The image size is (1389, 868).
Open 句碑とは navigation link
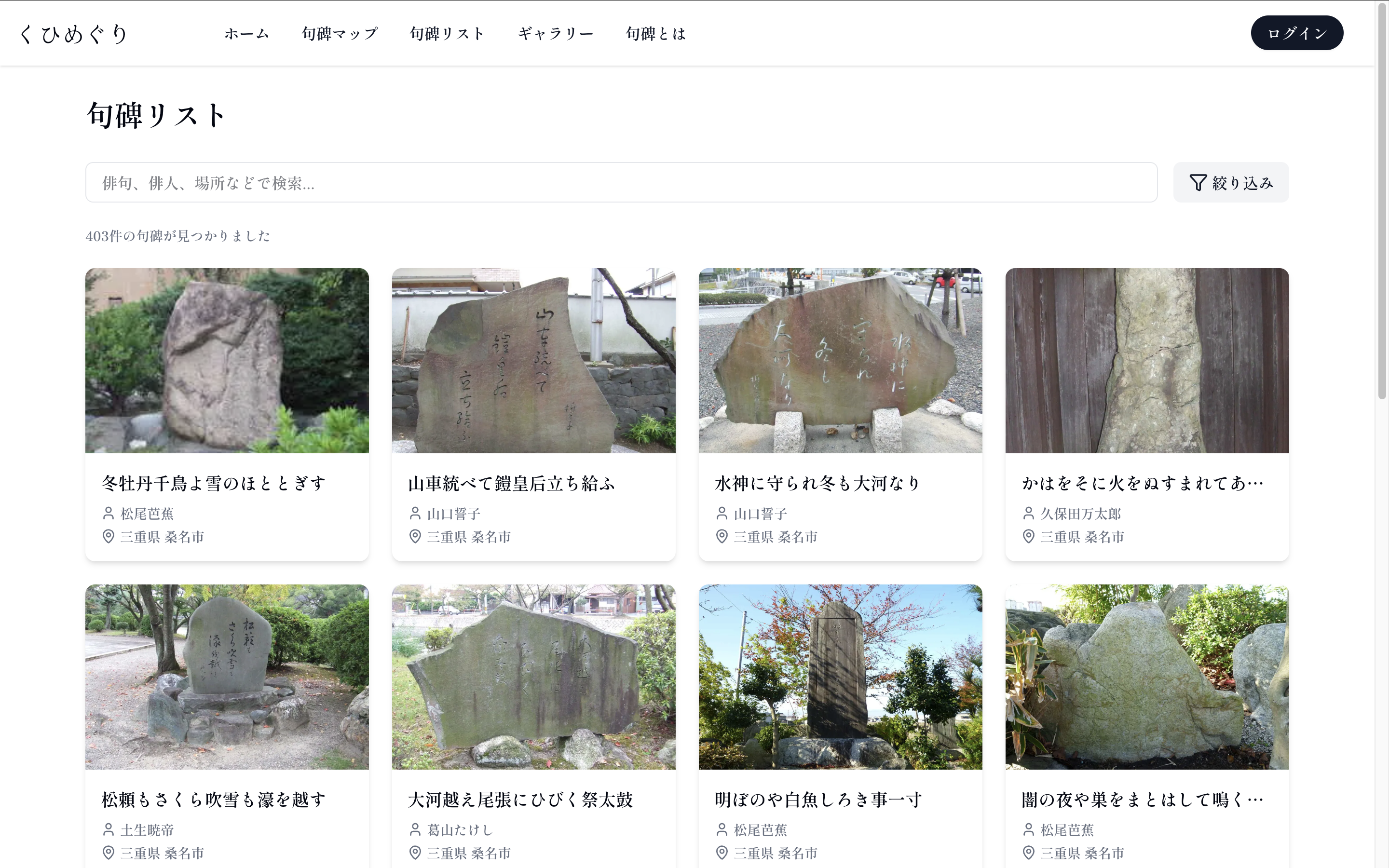pos(655,33)
